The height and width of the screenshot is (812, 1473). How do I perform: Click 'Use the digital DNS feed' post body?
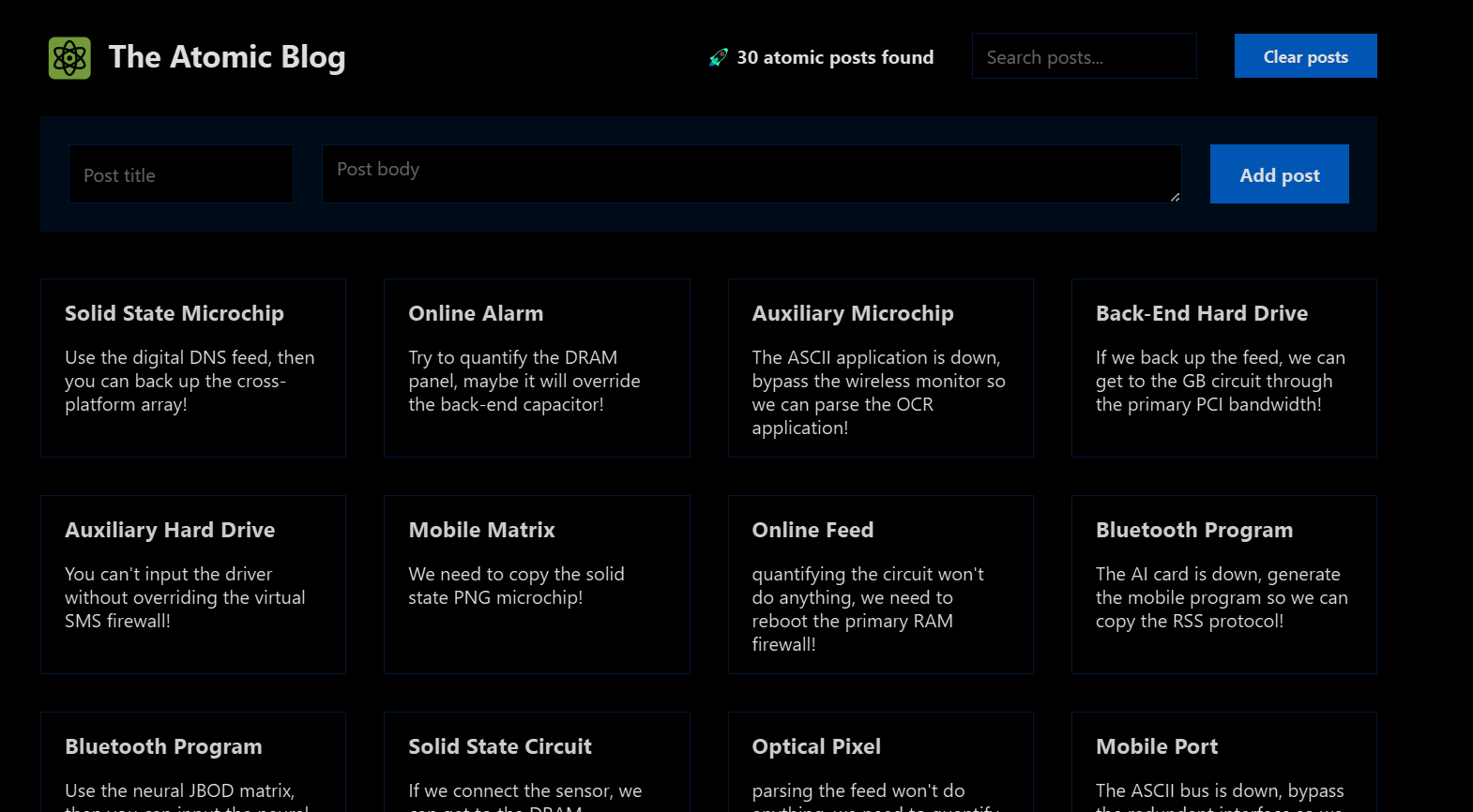190,382
